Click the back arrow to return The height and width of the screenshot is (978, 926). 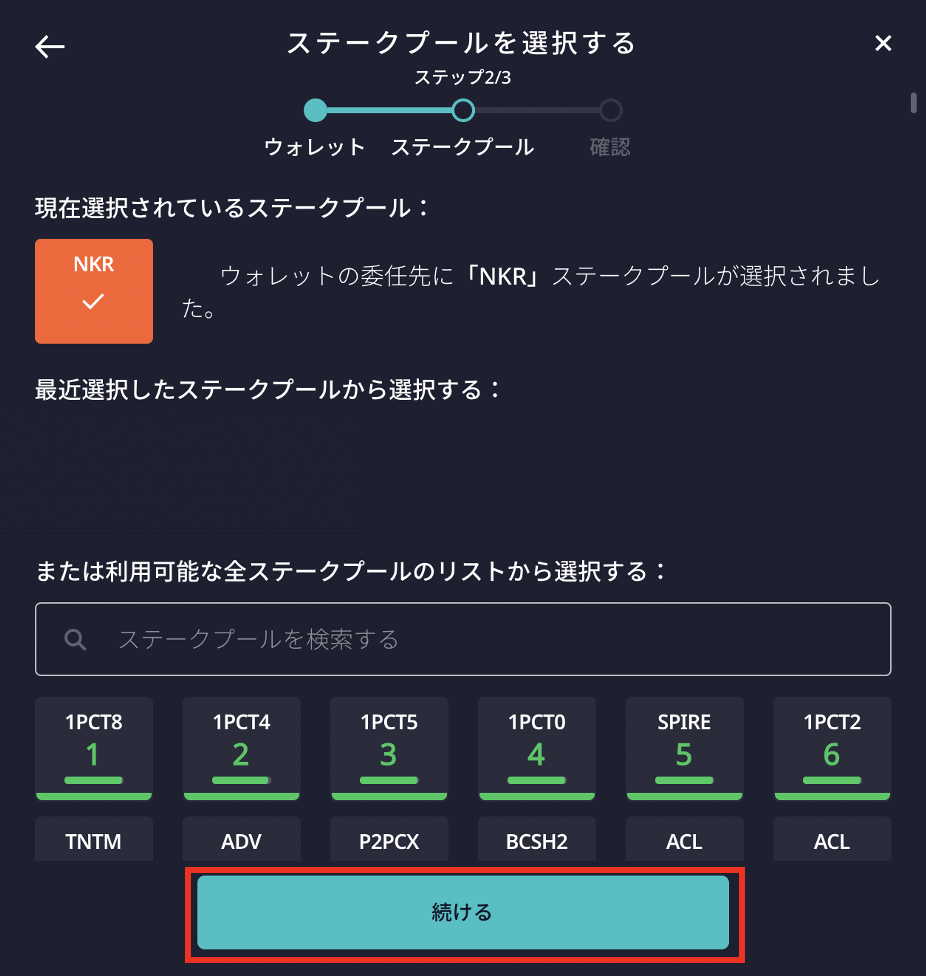tap(48, 44)
